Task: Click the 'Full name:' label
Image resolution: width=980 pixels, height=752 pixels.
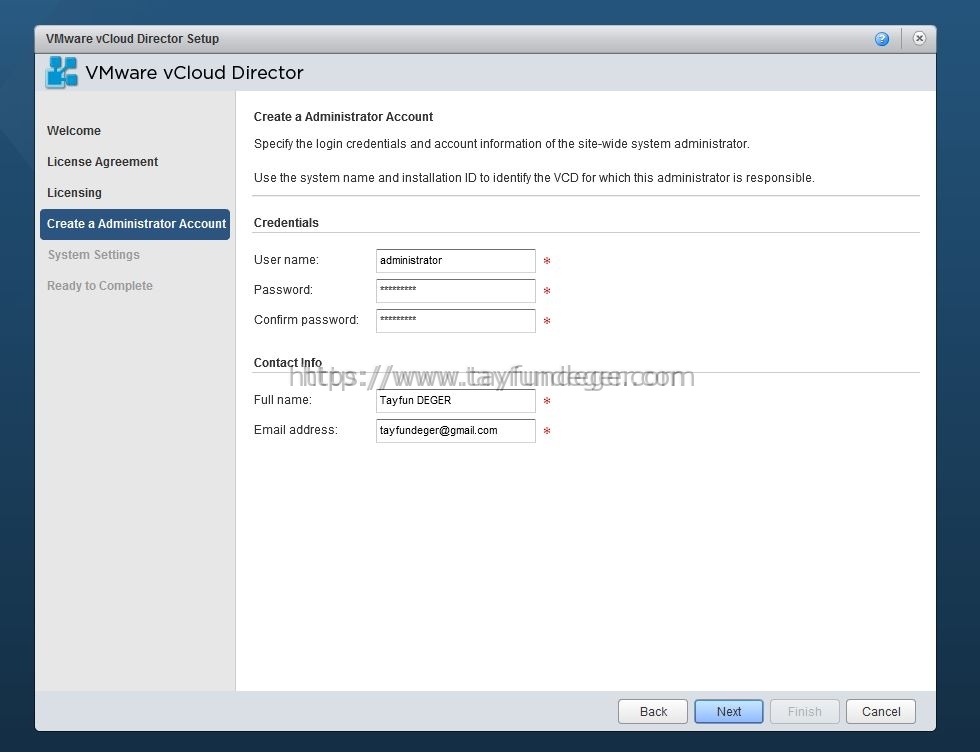Action: pyautogui.click(x=282, y=399)
